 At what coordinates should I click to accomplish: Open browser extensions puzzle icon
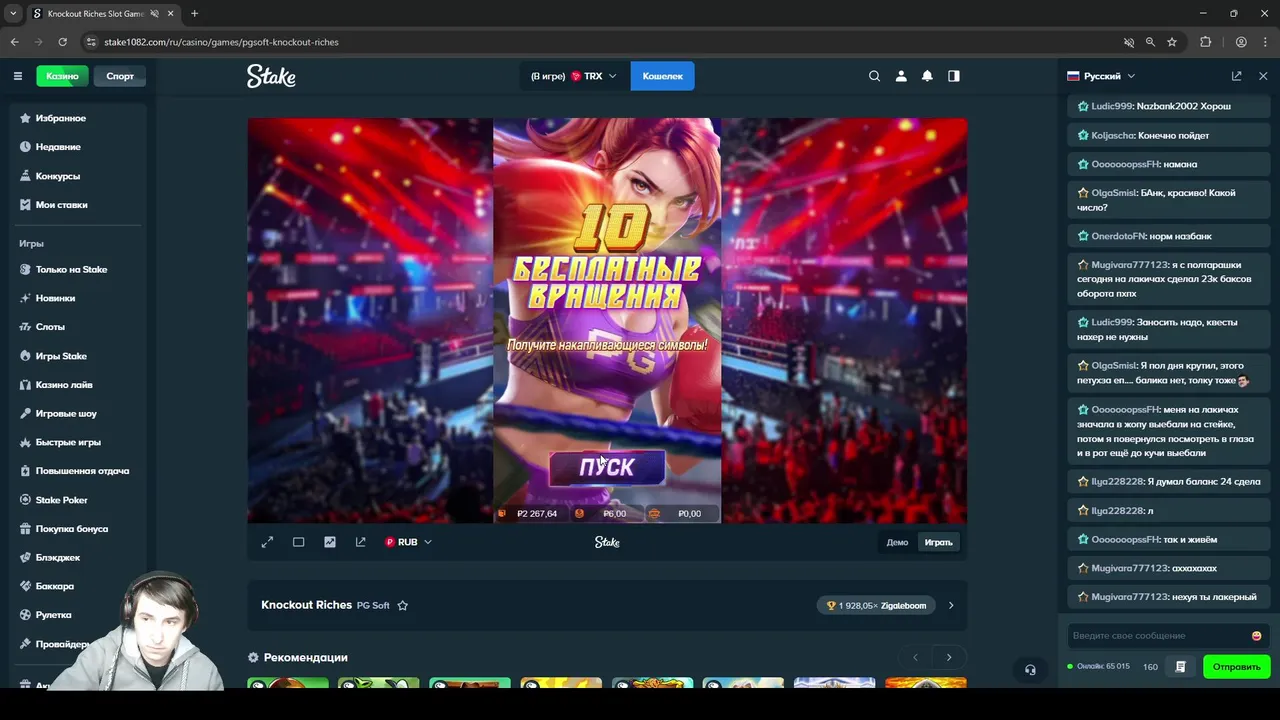click(1205, 42)
